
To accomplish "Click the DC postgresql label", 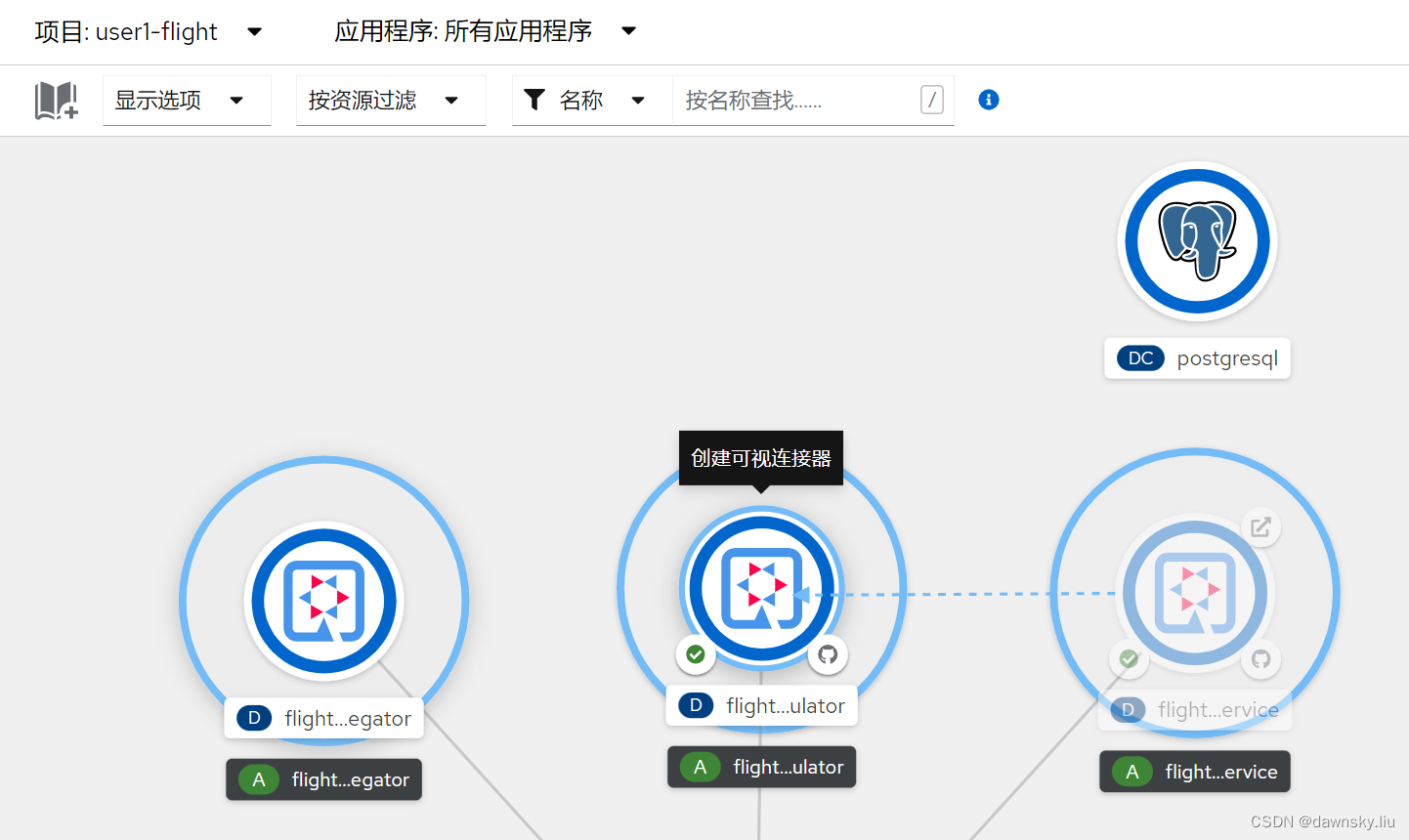I will tap(1197, 358).
